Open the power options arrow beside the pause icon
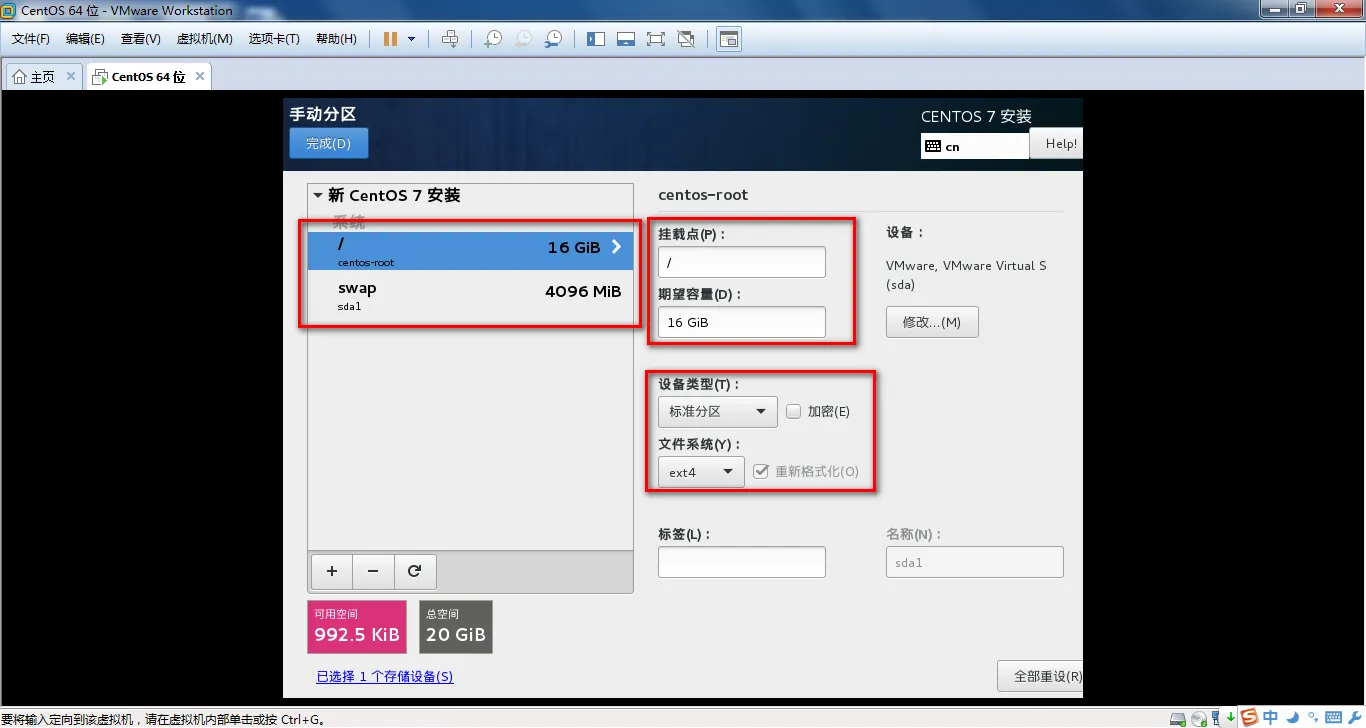 411,39
